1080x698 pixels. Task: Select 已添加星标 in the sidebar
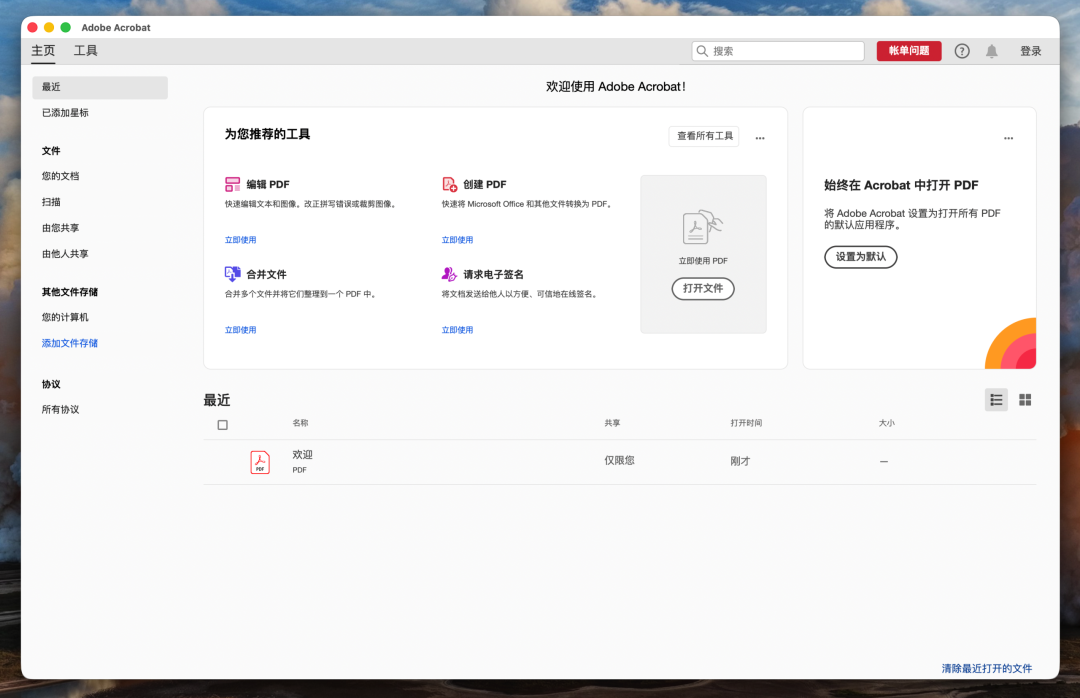click(x=65, y=112)
